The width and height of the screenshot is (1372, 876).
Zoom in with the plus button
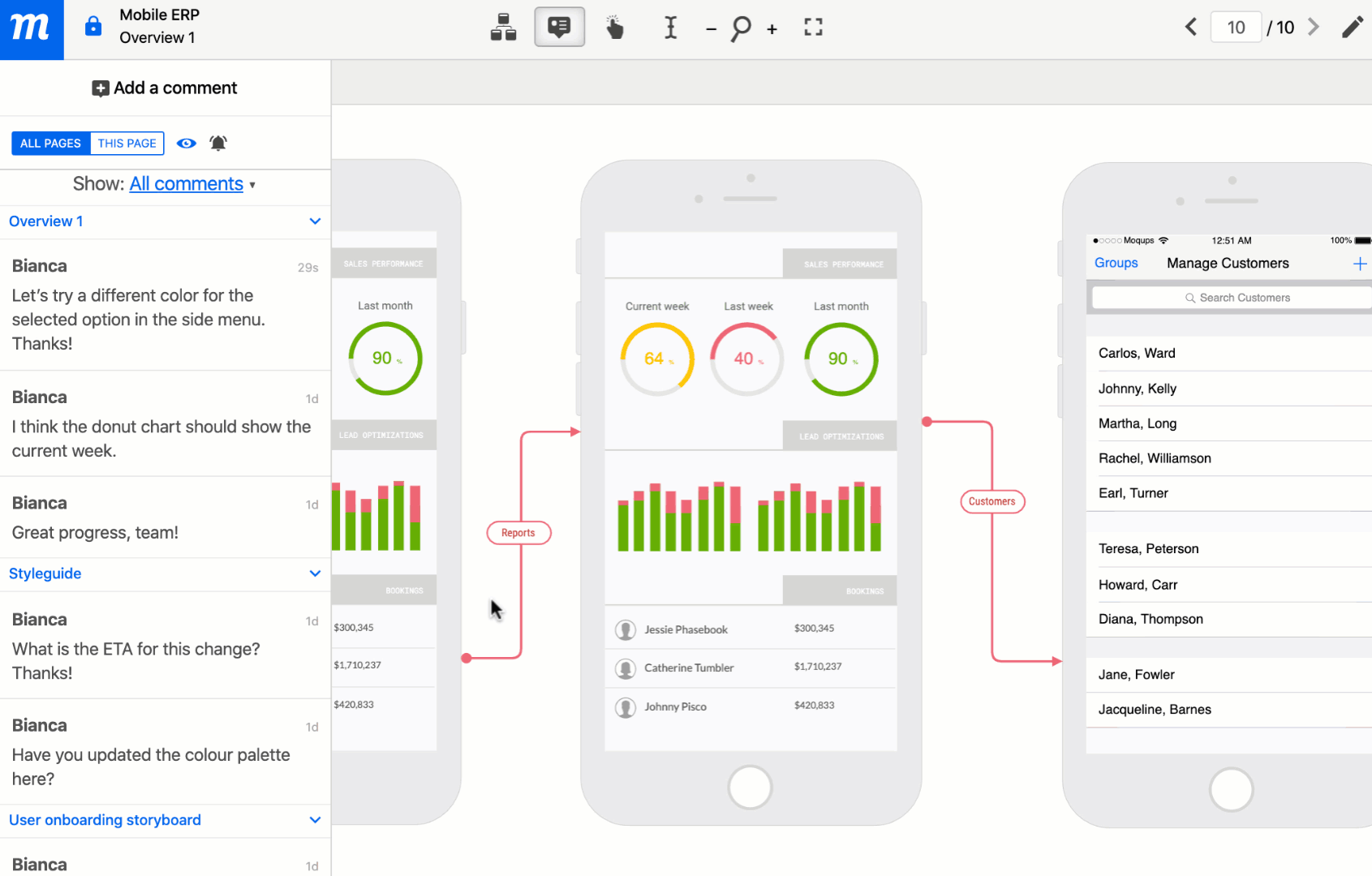click(772, 29)
